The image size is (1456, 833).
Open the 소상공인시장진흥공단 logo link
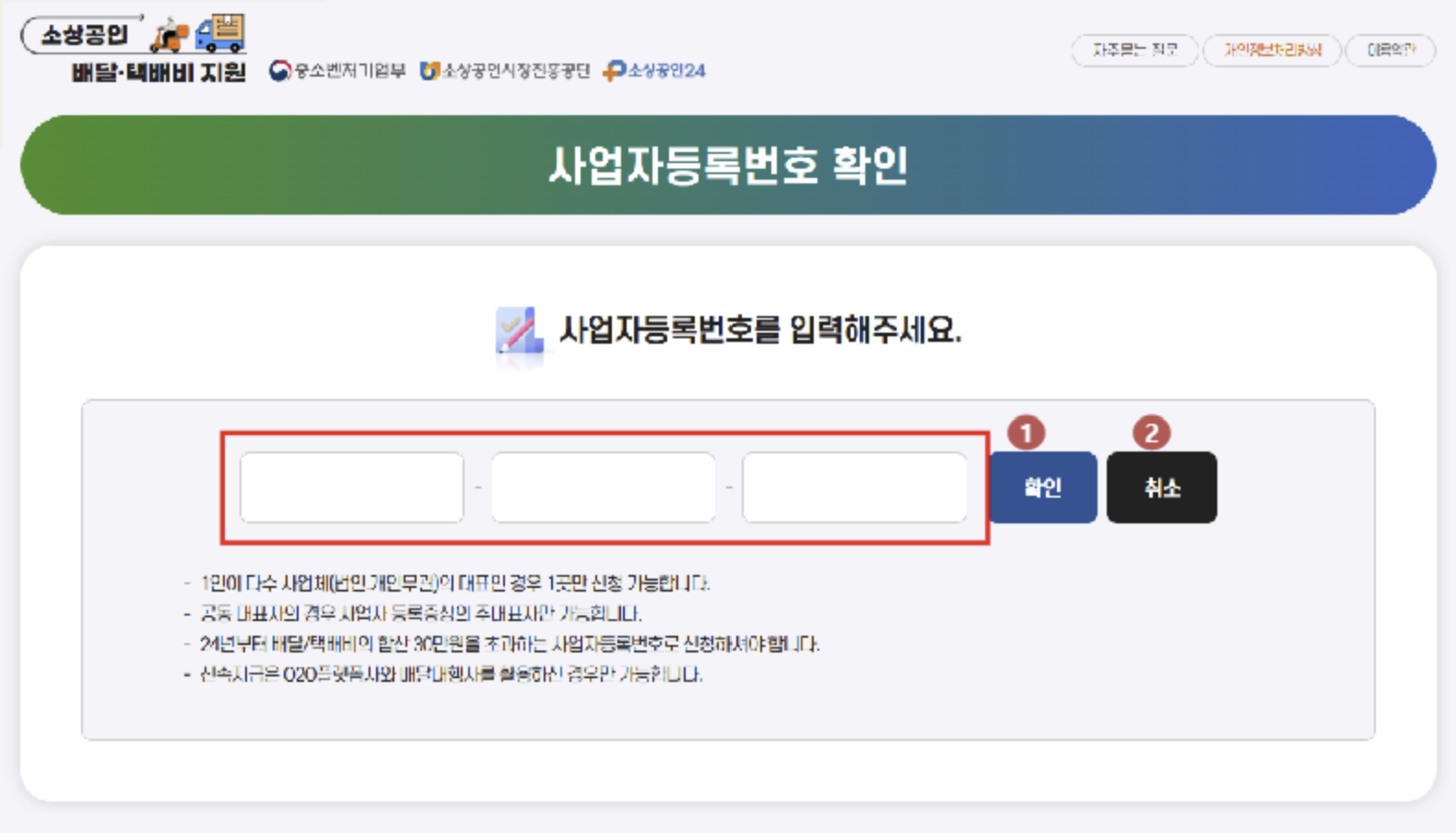point(505,71)
